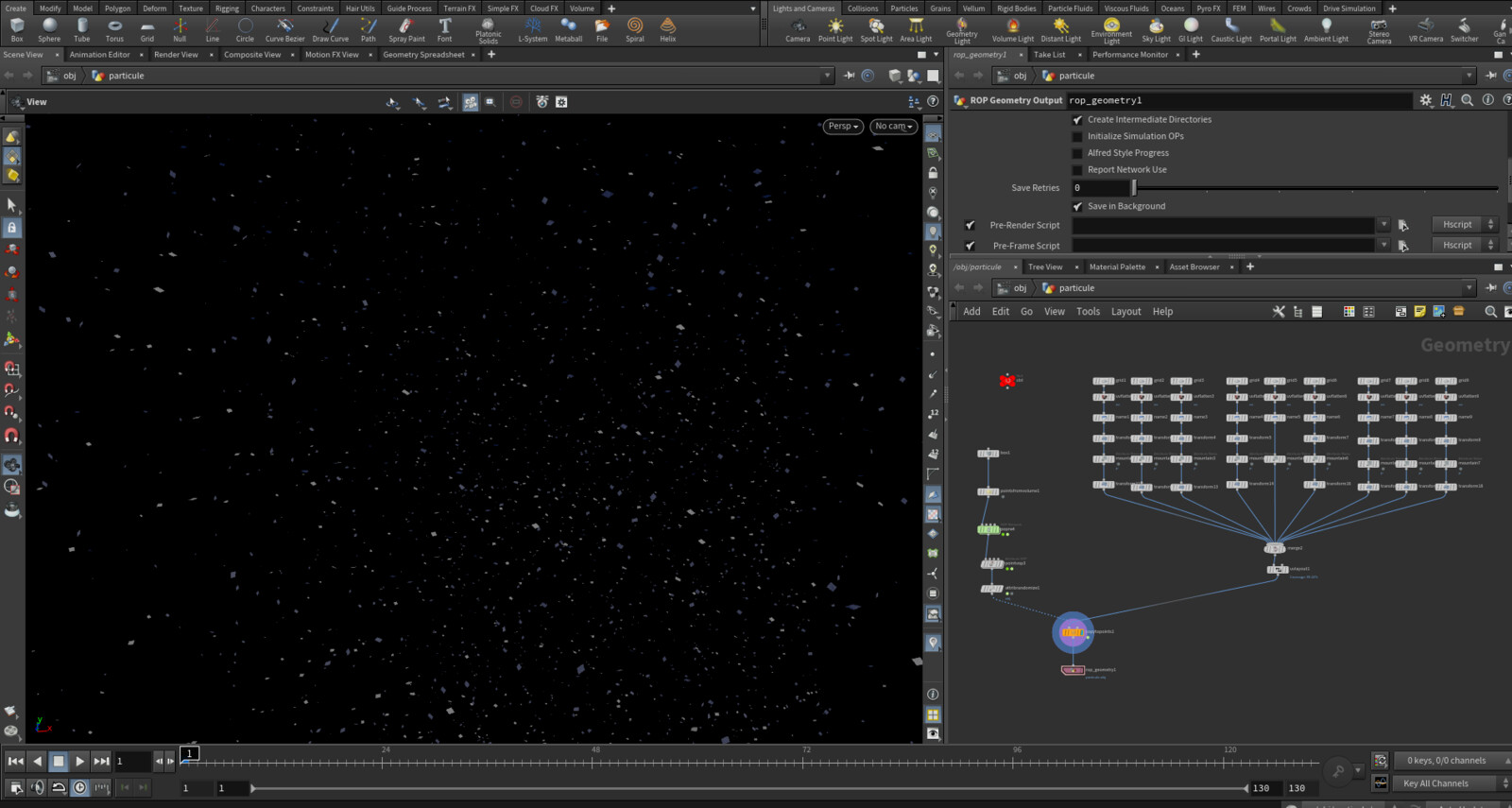Open Pre-Frame Script language Hscript dropdown
The height and width of the screenshot is (808, 1512).
pyautogui.click(x=1466, y=246)
